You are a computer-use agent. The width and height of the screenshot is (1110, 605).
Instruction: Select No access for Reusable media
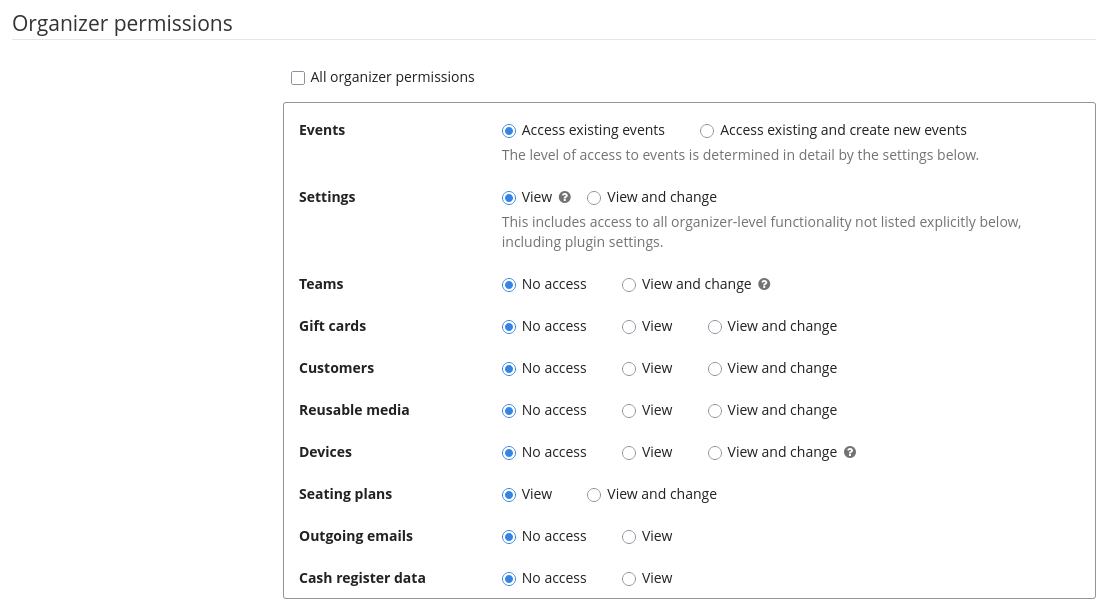509,411
